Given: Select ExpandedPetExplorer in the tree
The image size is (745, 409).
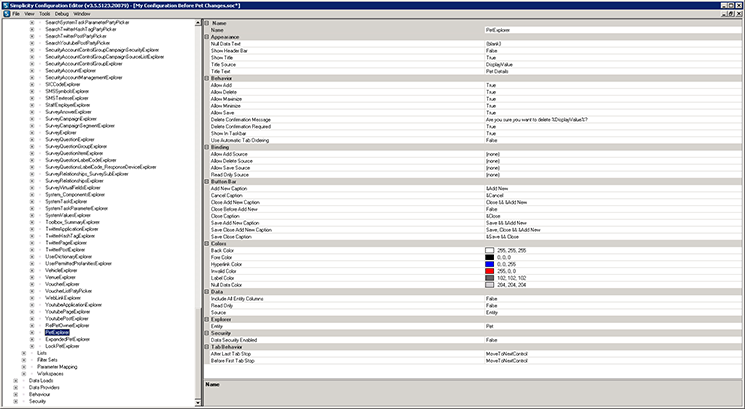Looking at the screenshot, I should pyautogui.click(x=67, y=340).
